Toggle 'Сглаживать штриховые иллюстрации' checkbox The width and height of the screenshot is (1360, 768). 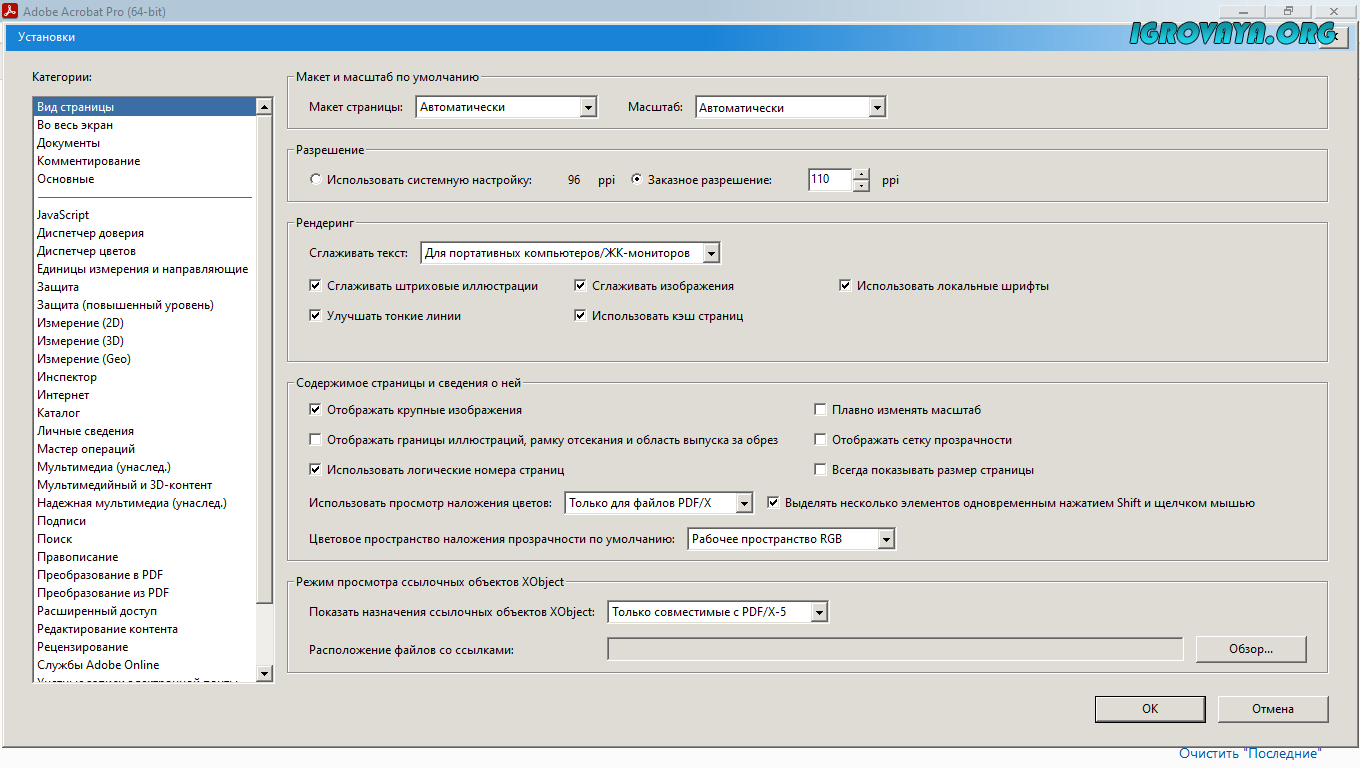click(316, 286)
